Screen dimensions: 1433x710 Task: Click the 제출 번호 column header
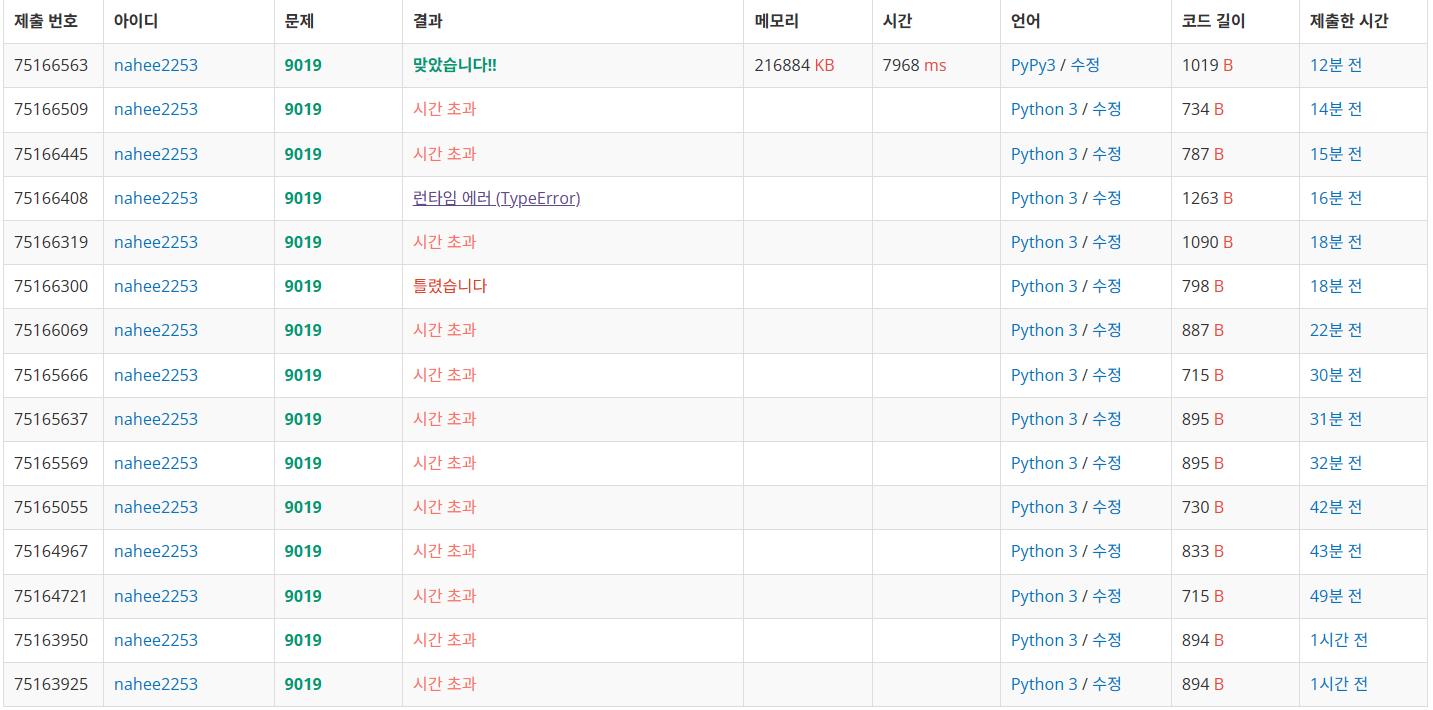click(46, 21)
